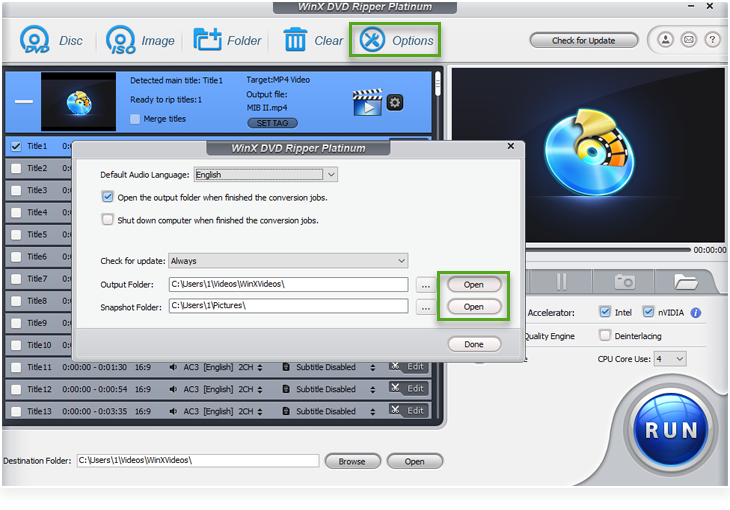Change audio track stepper on Title 12

coord(260,389)
